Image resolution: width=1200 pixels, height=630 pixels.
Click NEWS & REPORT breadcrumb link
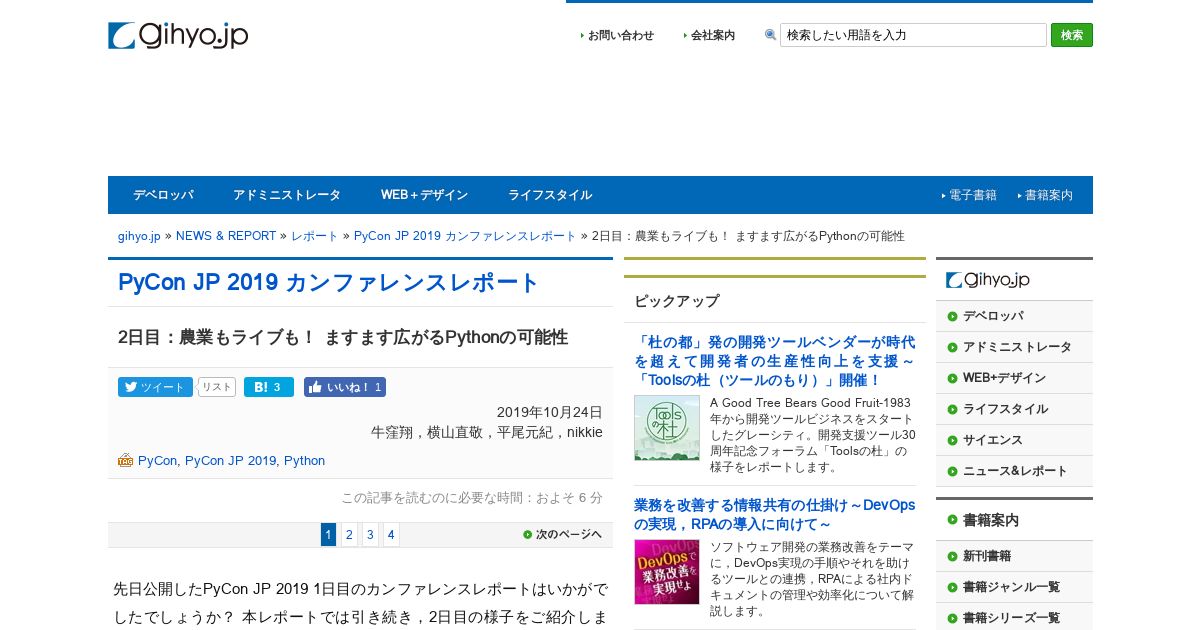[226, 236]
